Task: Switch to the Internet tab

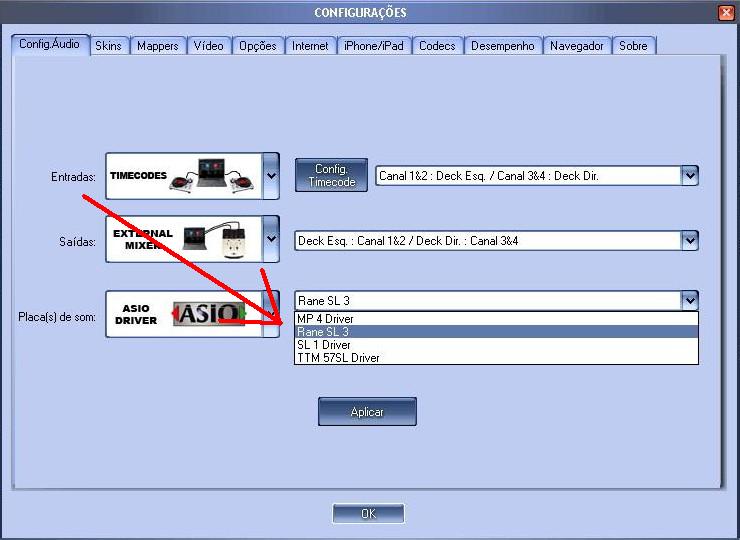Action: click(311, 46)
